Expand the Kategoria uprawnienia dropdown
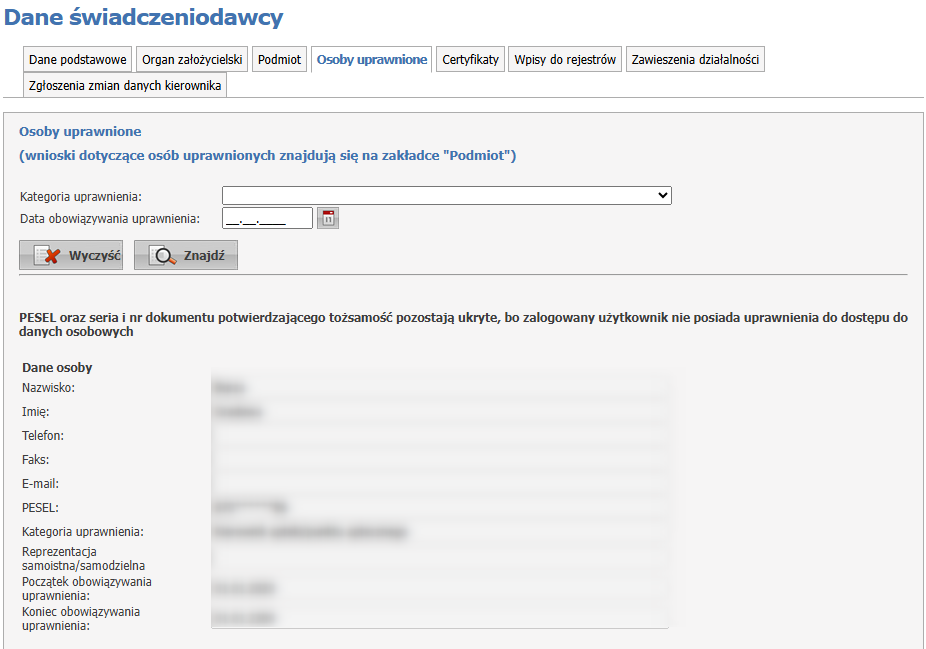Image resolution: width=926 pixels, height=649 pixels. pos(446,196)
